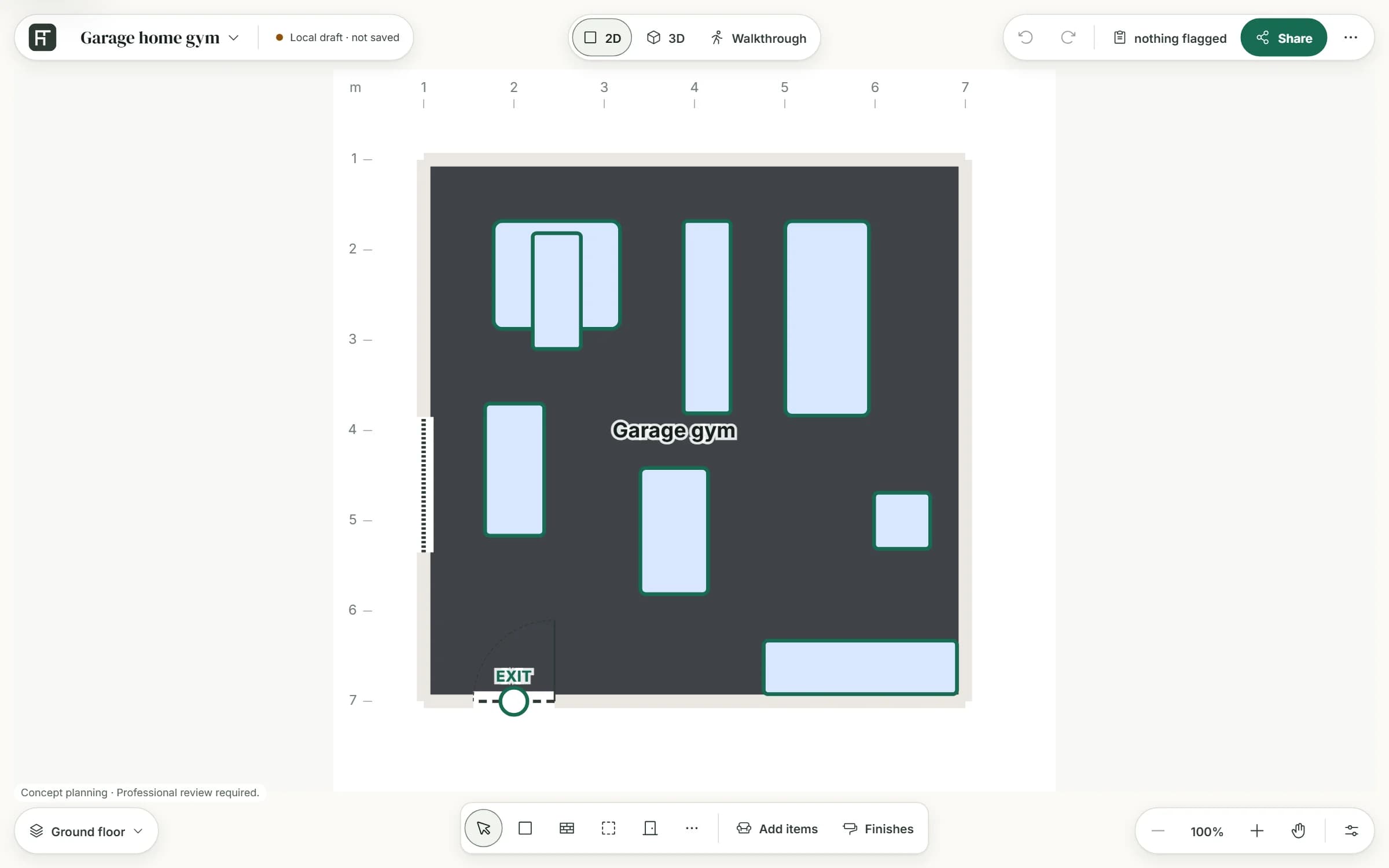Screen dimensions: 1389x868
Task: Select the small square item near right wall
Action: click(x=902, y=520)
